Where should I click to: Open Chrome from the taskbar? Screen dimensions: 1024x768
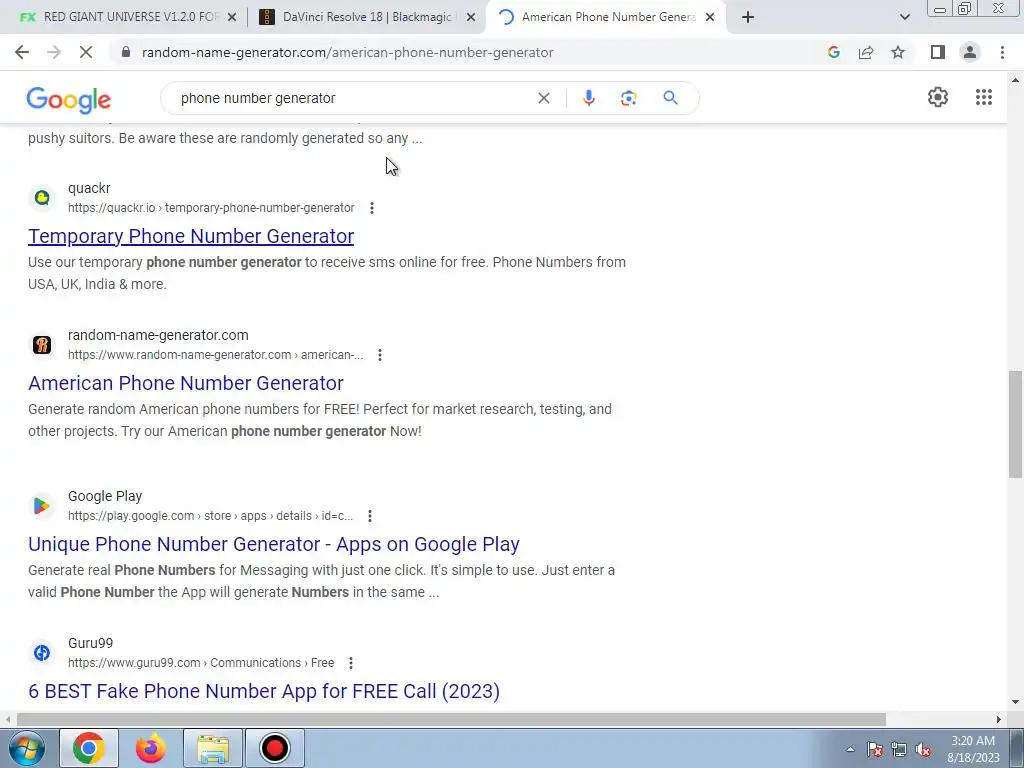pyautogui.click(x=89, y=748)
